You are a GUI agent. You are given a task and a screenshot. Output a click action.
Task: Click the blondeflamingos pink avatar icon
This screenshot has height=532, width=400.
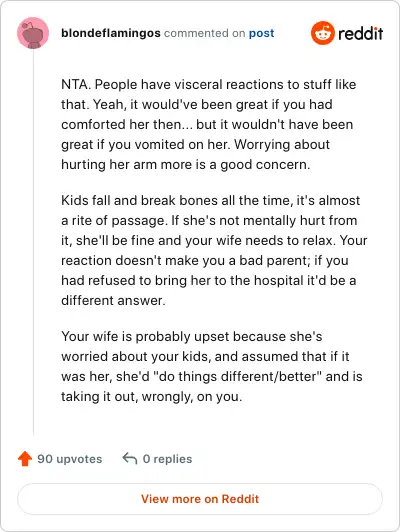pyautogui.click(x=33, y=33)
